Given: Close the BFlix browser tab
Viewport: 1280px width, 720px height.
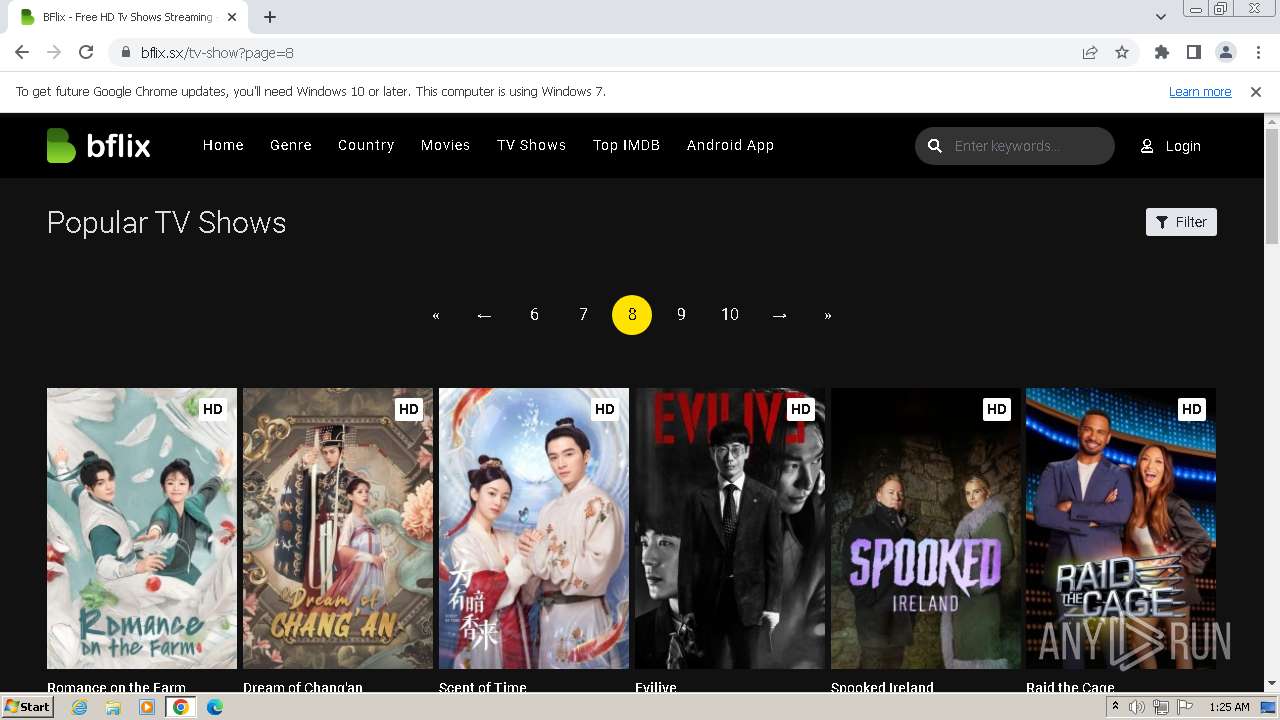Looking at the screenshot, I should [x=233, y=17].
